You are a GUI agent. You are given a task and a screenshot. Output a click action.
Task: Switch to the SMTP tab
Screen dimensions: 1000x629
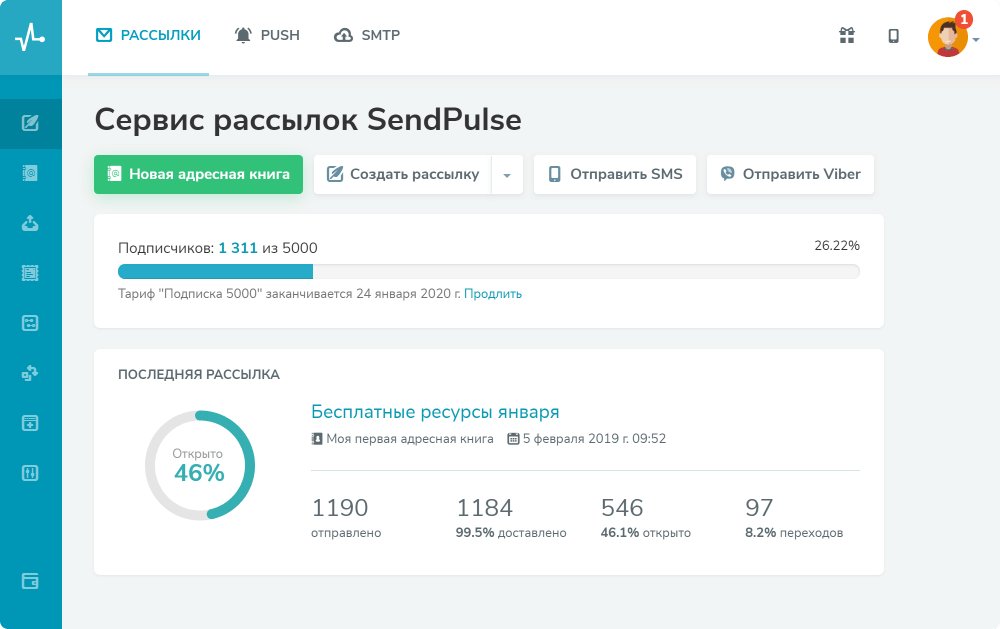[x=367, y=36]
